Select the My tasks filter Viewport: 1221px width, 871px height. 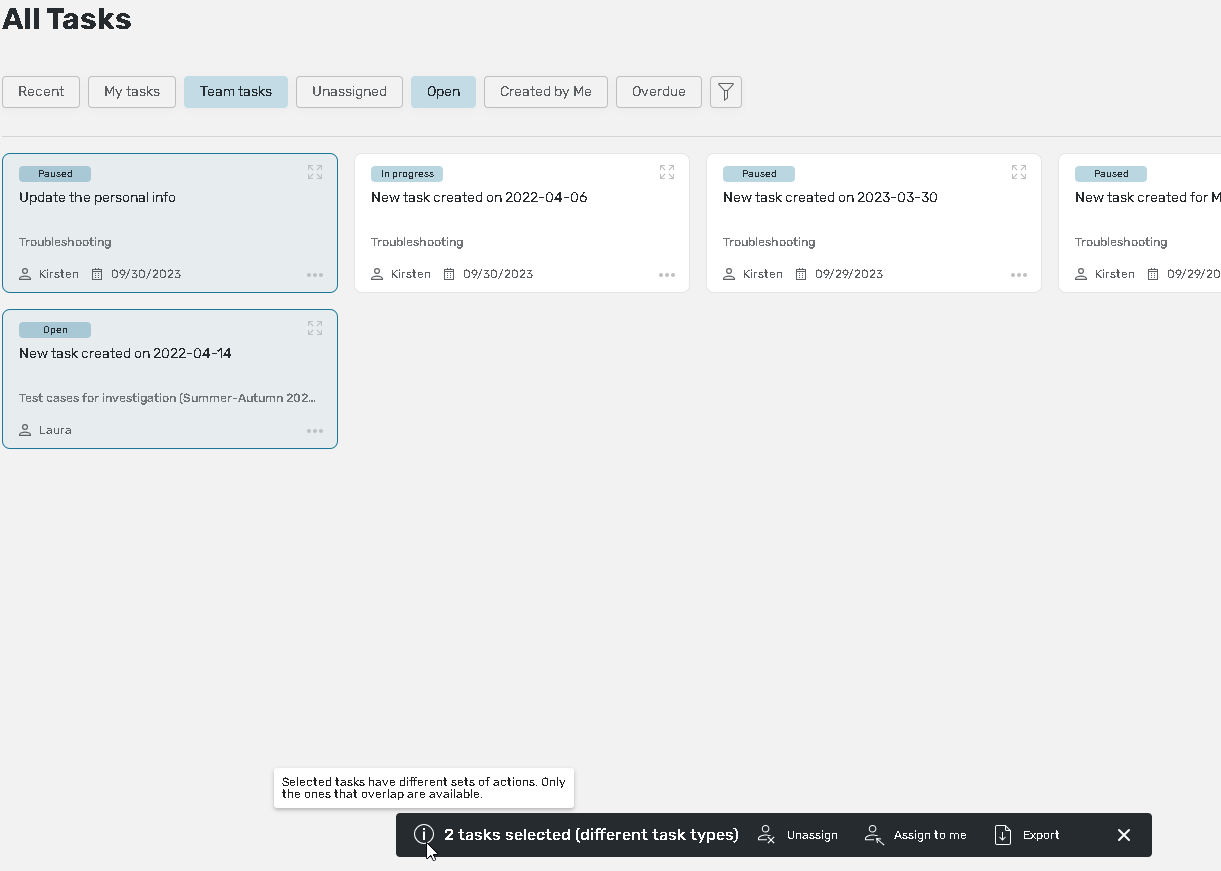(x=132, y=92)
